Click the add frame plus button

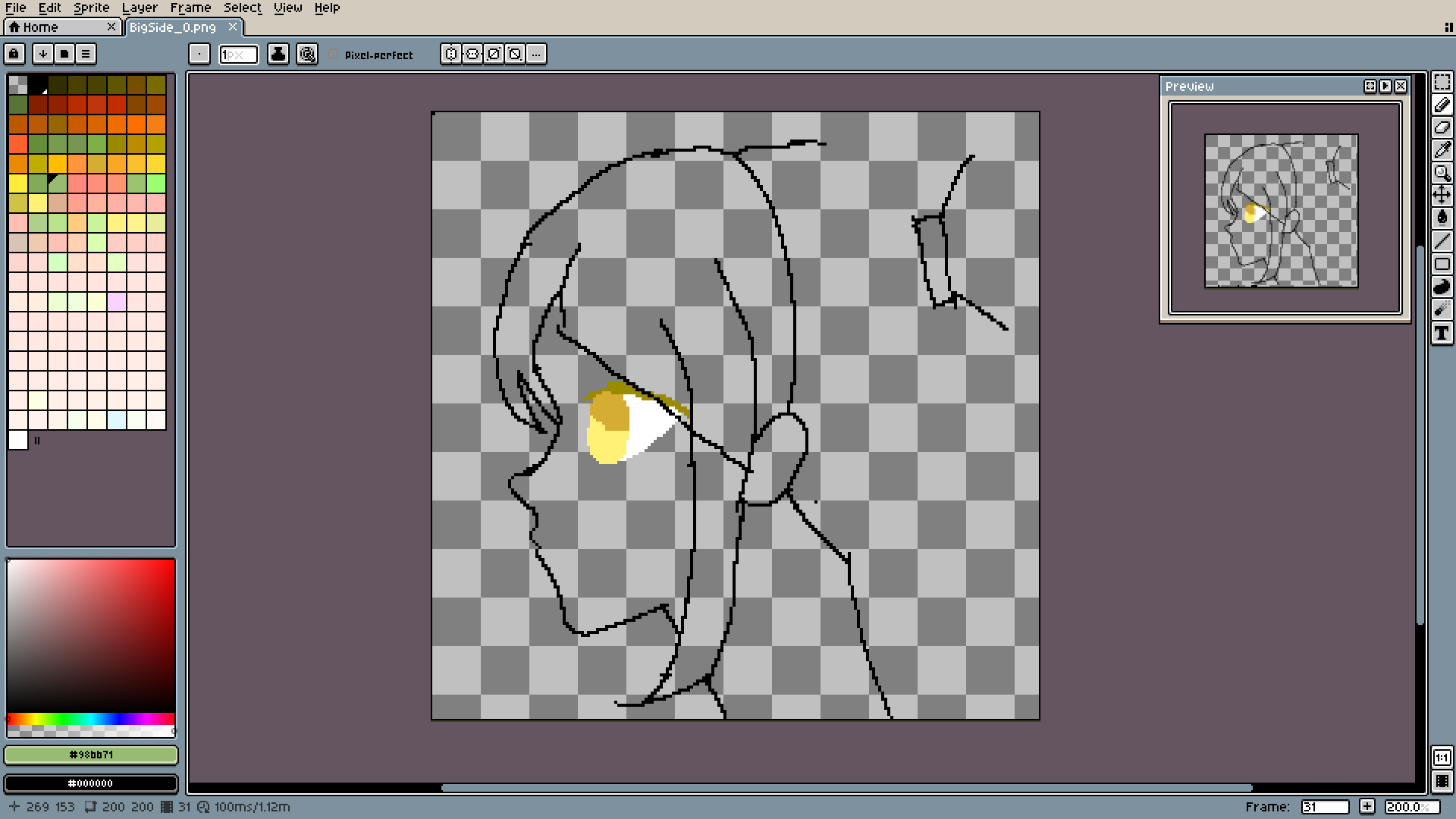click(1367, 807)
